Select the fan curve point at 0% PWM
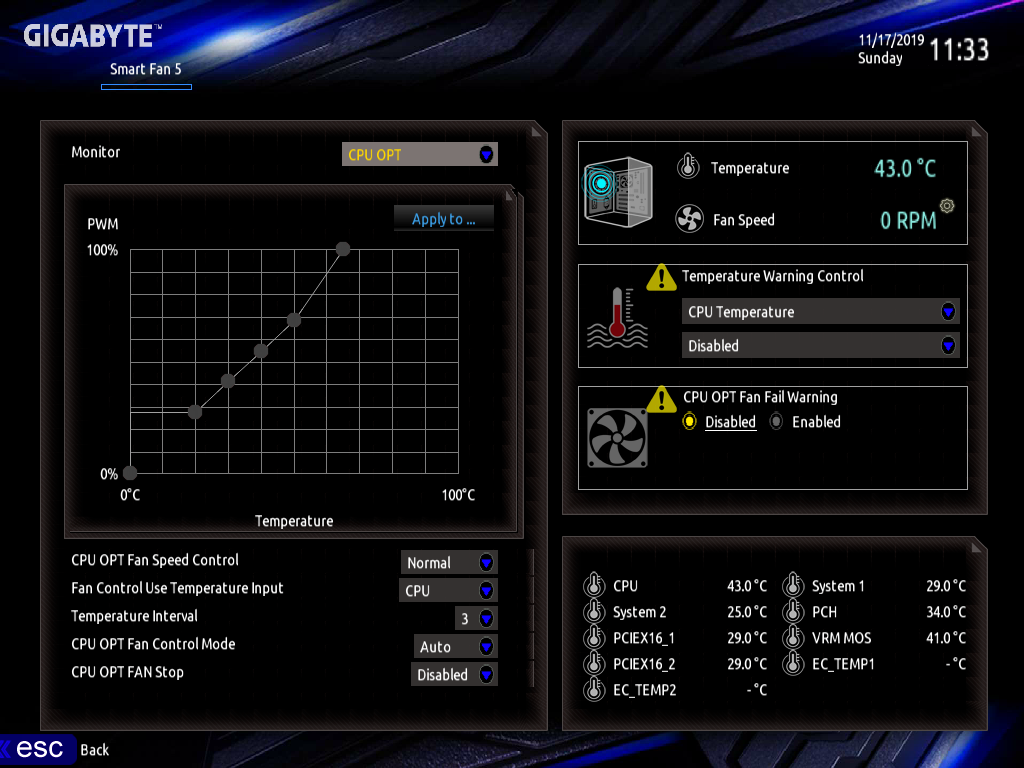The width and height of the screenshot is (1024, 768). coord(130,472)
